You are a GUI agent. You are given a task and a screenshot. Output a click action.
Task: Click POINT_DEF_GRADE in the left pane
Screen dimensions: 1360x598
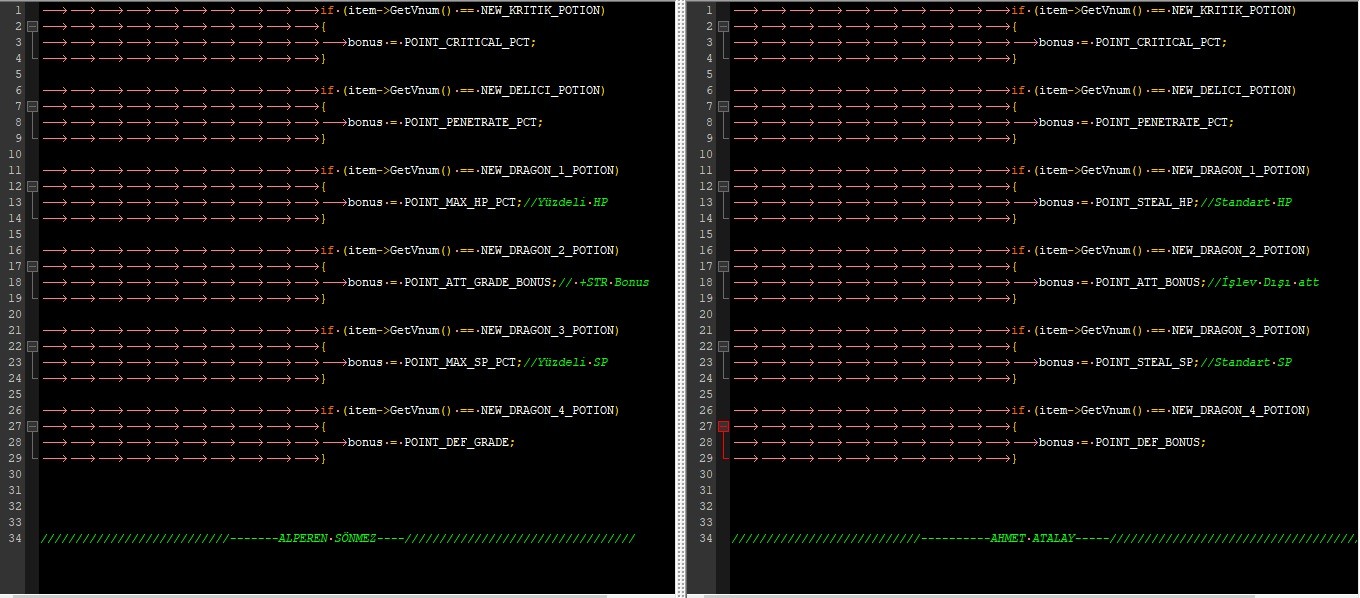458,442
